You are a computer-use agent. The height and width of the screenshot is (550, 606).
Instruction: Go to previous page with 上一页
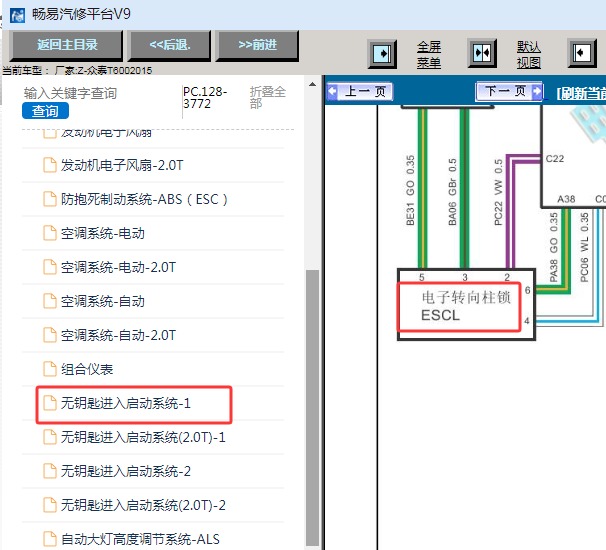(x=360, y=92)
